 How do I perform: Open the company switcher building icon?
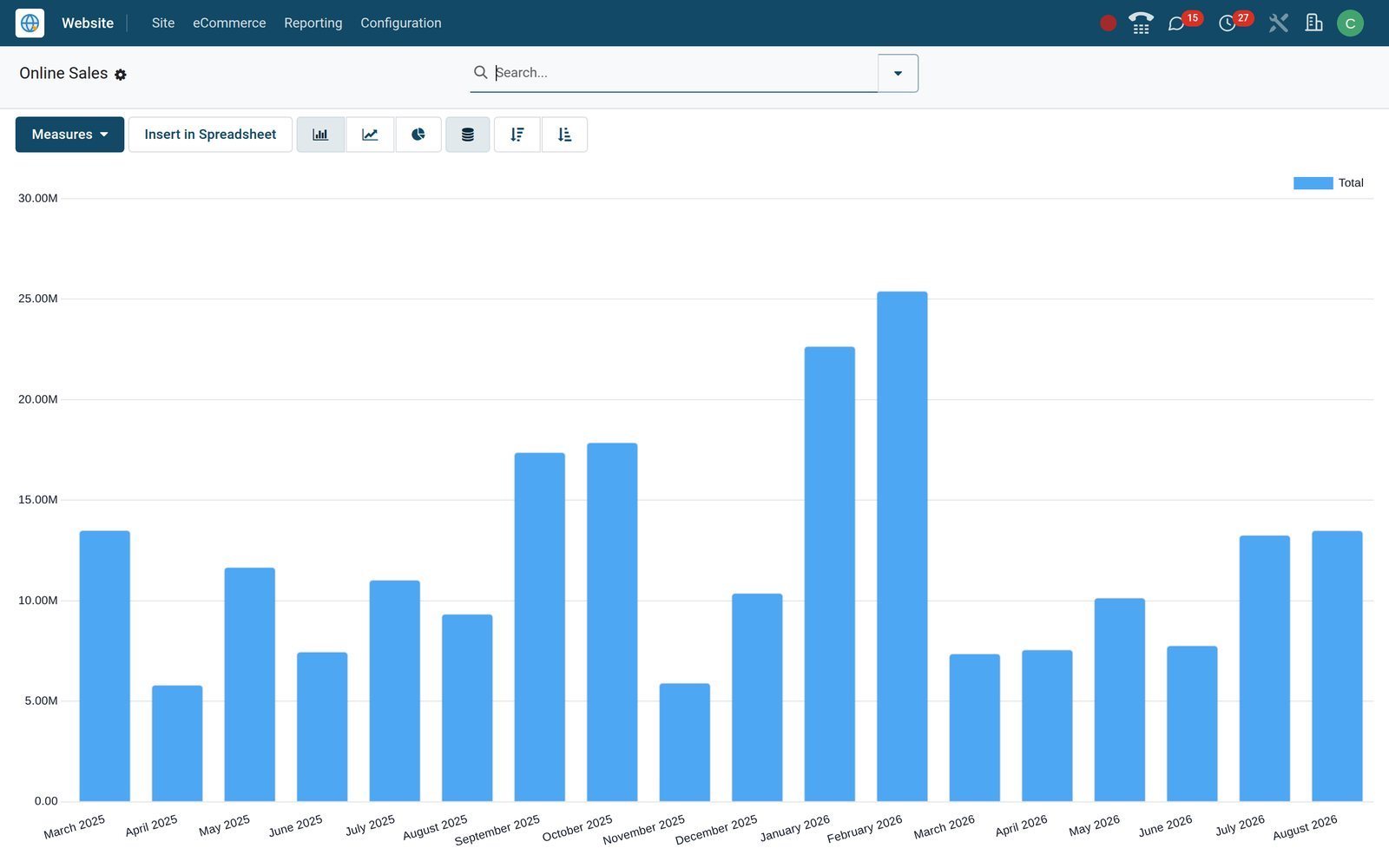1314,23
